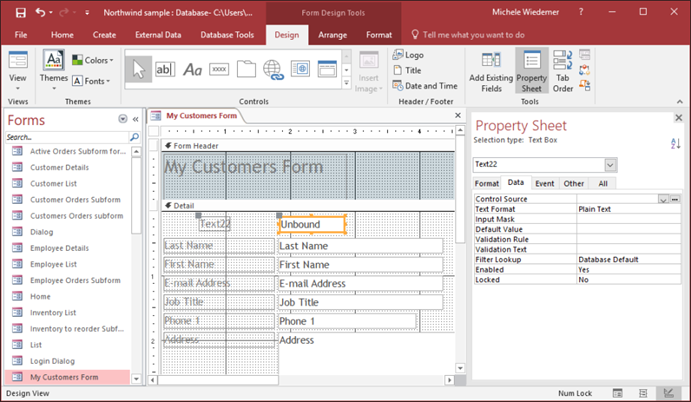
Task: Close the My Customers Form tab
Action: coord(458,115)
